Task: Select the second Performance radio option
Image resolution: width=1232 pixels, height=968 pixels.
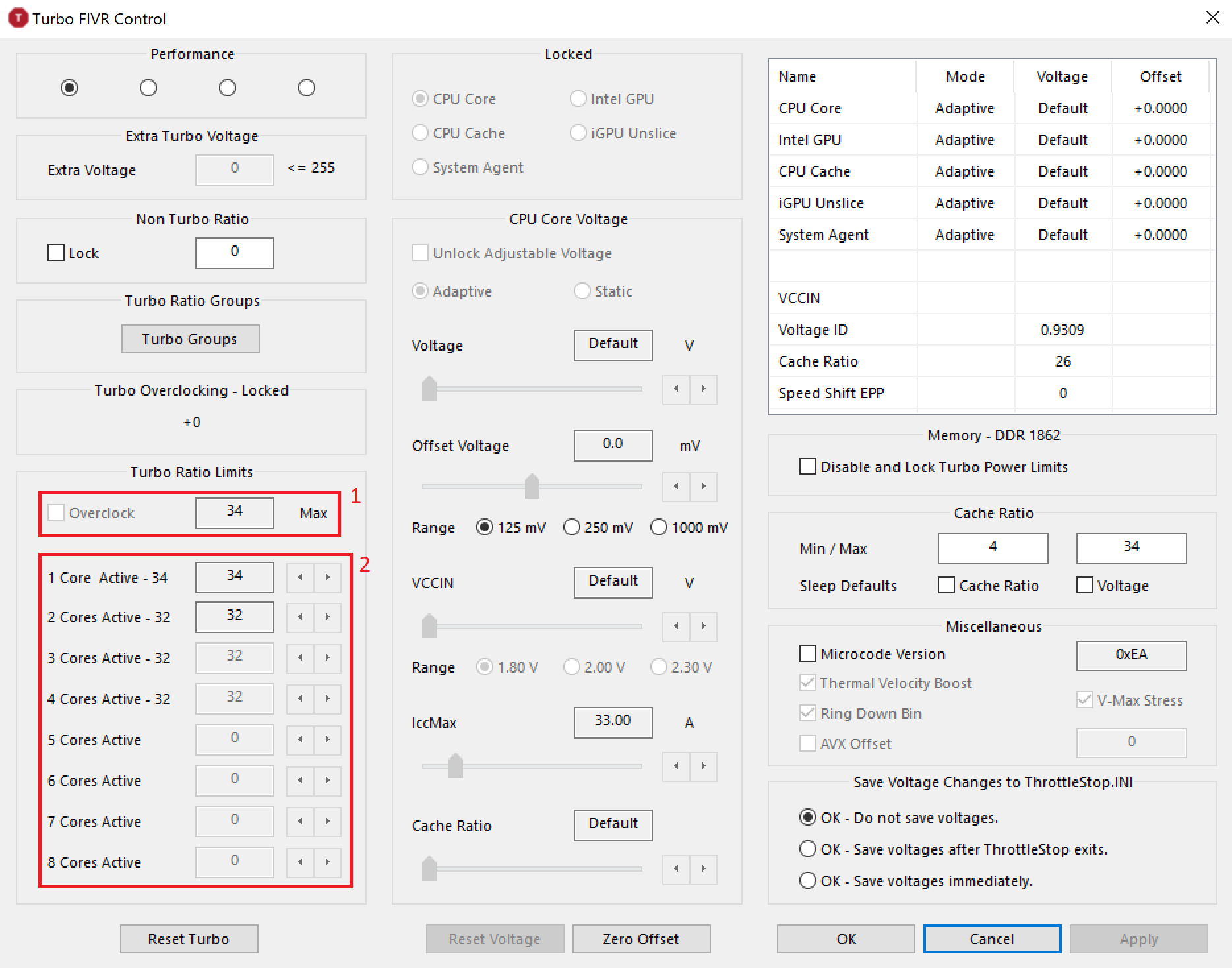Action: tap(148, 88)
